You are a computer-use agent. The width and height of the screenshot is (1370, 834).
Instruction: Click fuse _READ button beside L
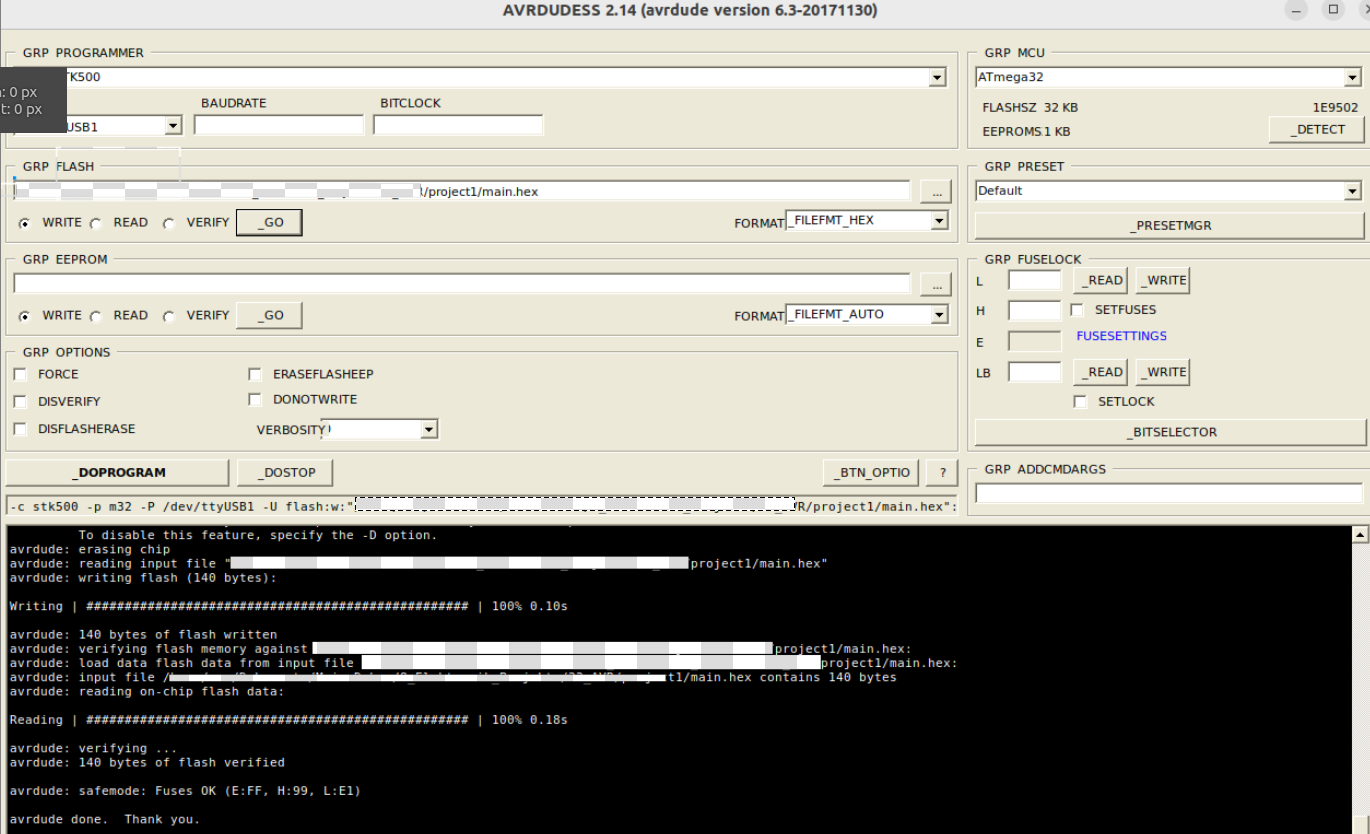1101,281
